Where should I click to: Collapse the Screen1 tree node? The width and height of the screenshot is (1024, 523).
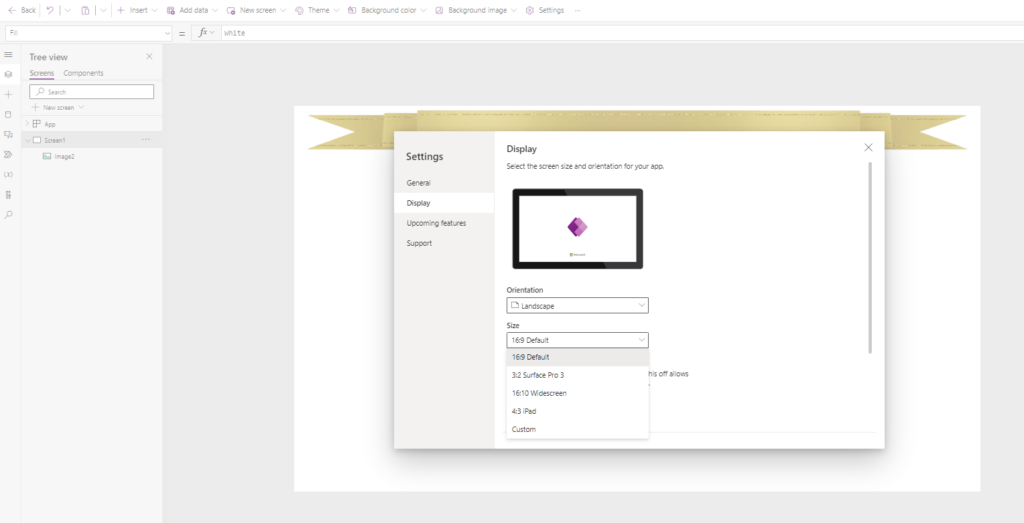click(x=27, y=140)
